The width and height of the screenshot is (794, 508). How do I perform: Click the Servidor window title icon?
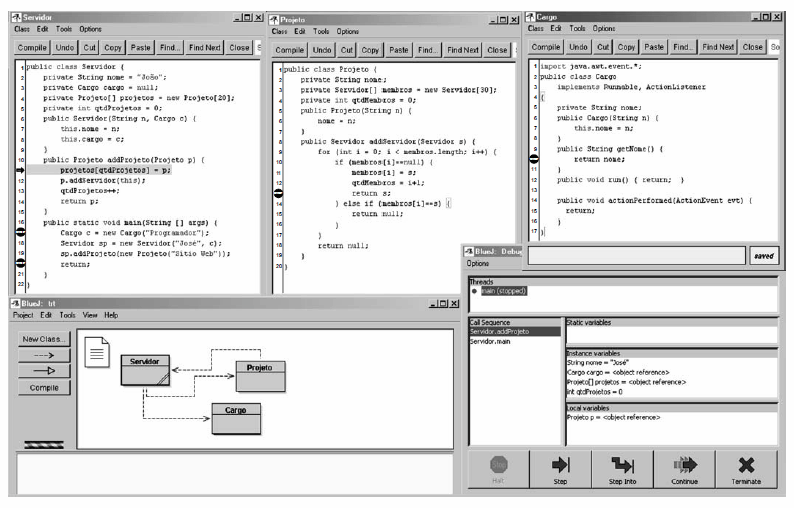pos(16,18)
